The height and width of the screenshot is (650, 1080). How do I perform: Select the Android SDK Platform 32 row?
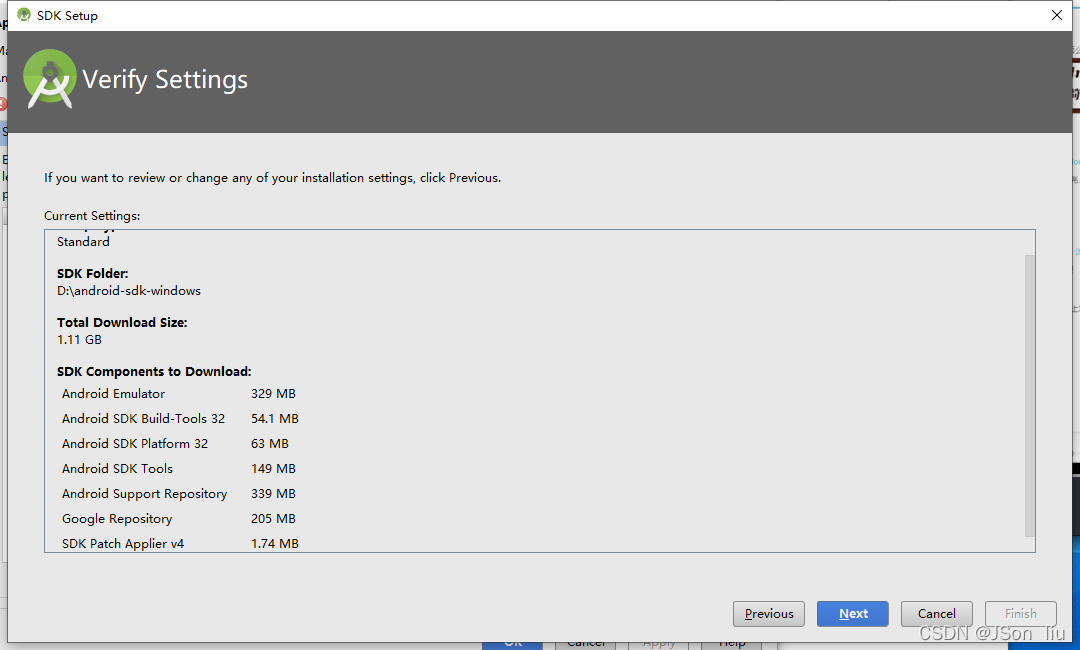click(176, 443)
